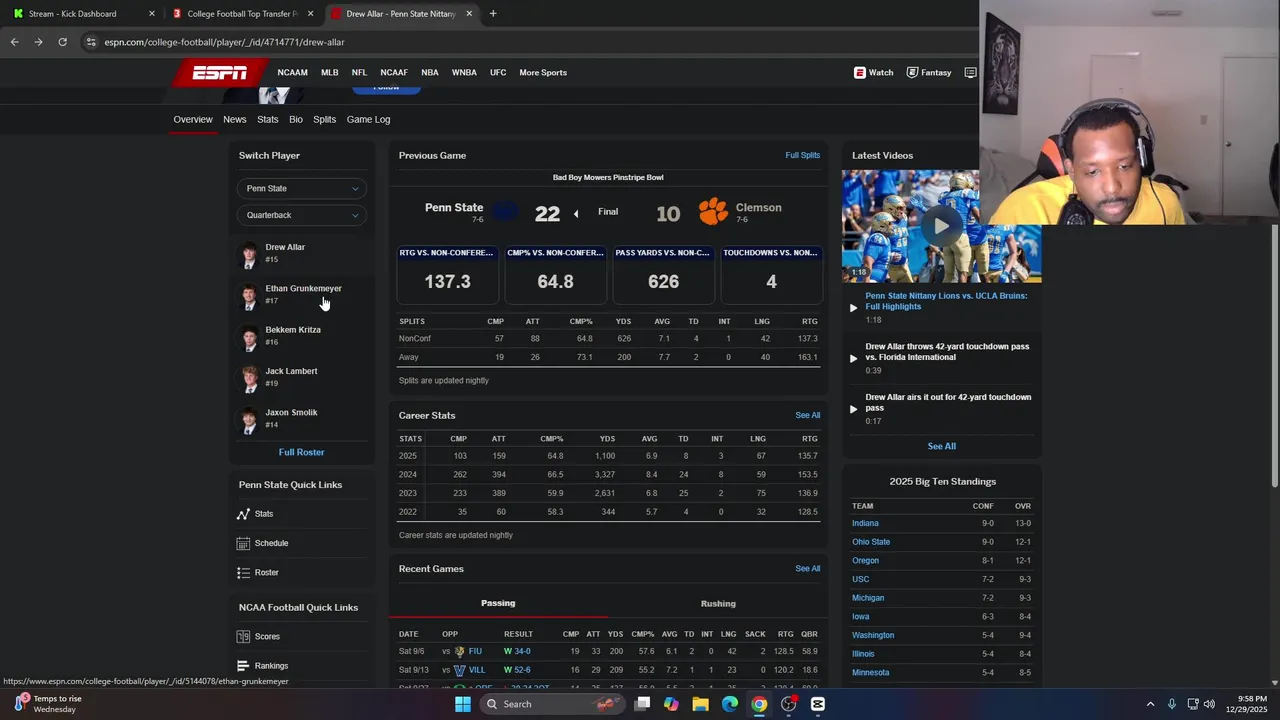Click the ESPN logo
The width and height of the screenshot is (1280, 720).
[x=220, y=72]
